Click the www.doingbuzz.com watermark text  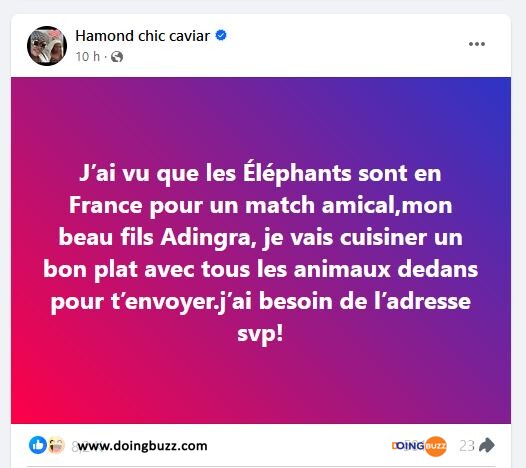point(143,446)
